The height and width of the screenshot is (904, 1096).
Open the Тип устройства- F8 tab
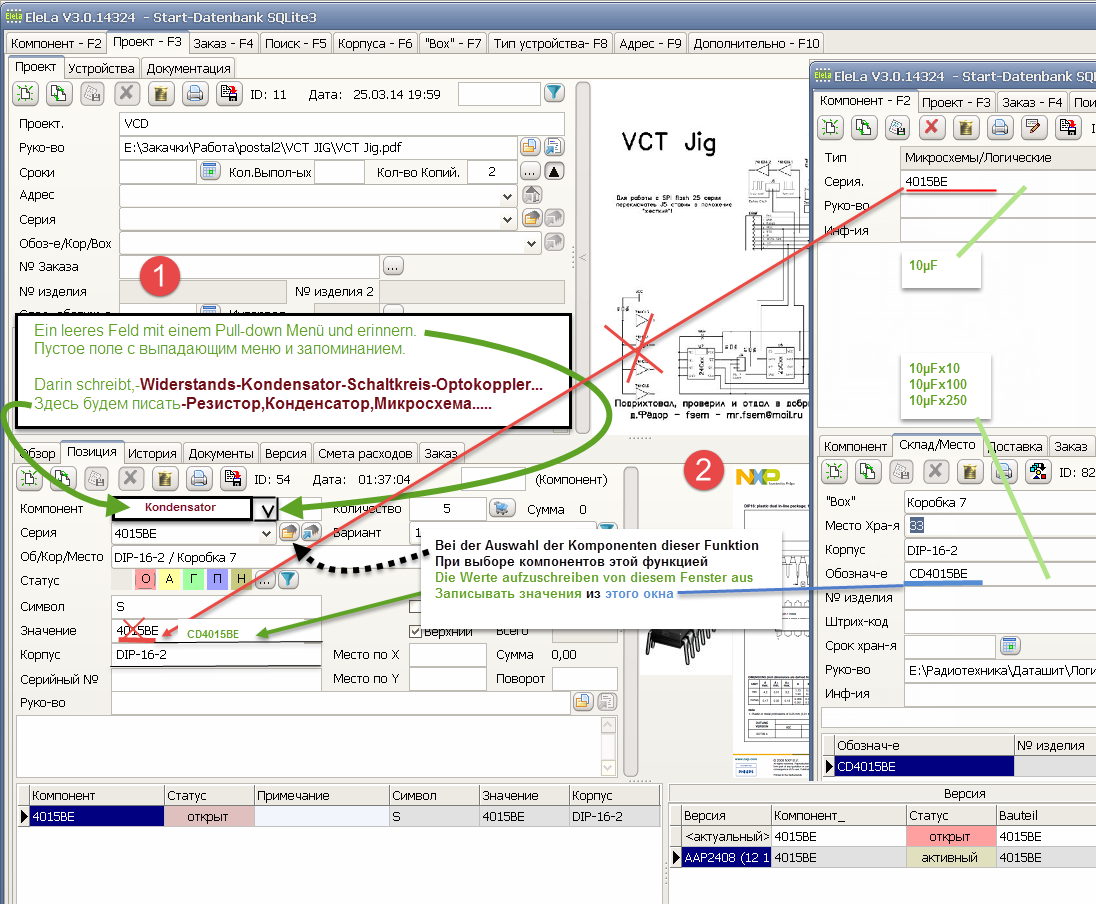coord(551,43)
